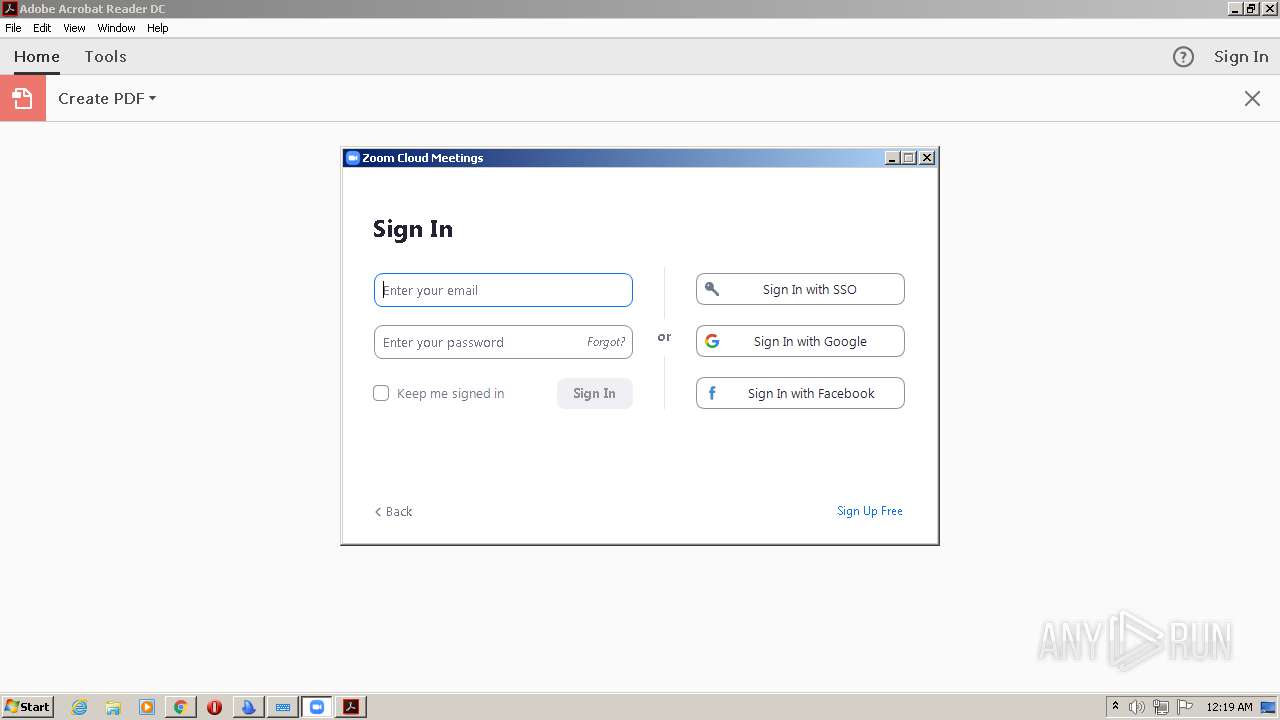Viewport: 1280px width, 720px height.
Task: Open the Acrobat help question-mark icon
Action: pos(1183,57)
